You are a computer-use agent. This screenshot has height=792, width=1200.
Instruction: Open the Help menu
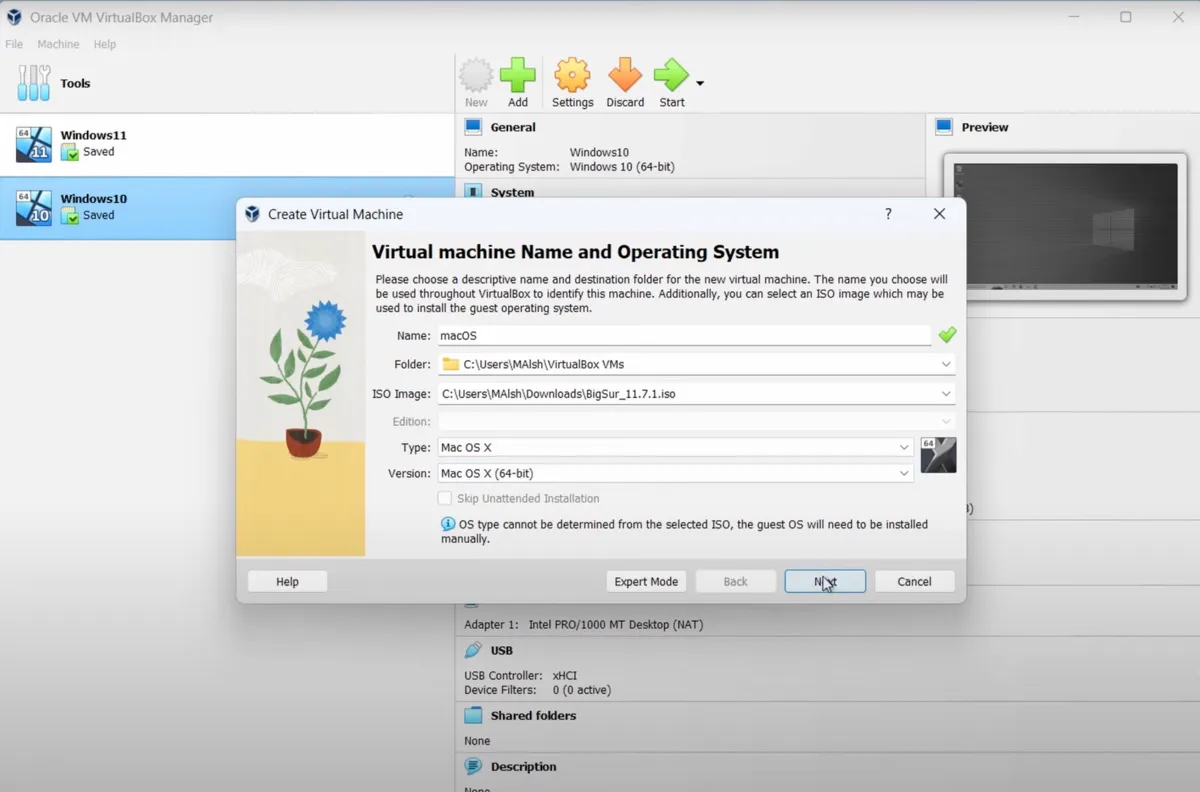pos(105,44)
